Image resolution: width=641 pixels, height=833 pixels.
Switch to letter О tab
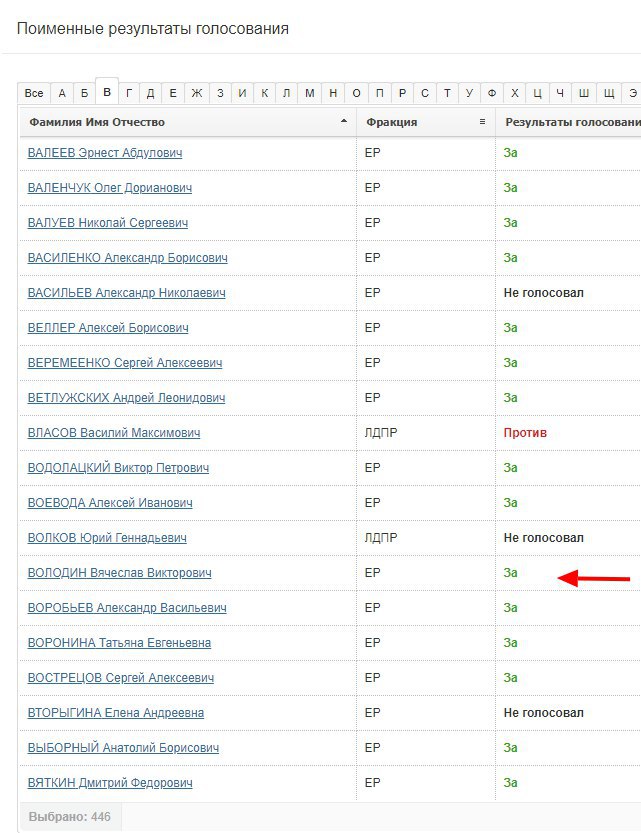[356, 93]
